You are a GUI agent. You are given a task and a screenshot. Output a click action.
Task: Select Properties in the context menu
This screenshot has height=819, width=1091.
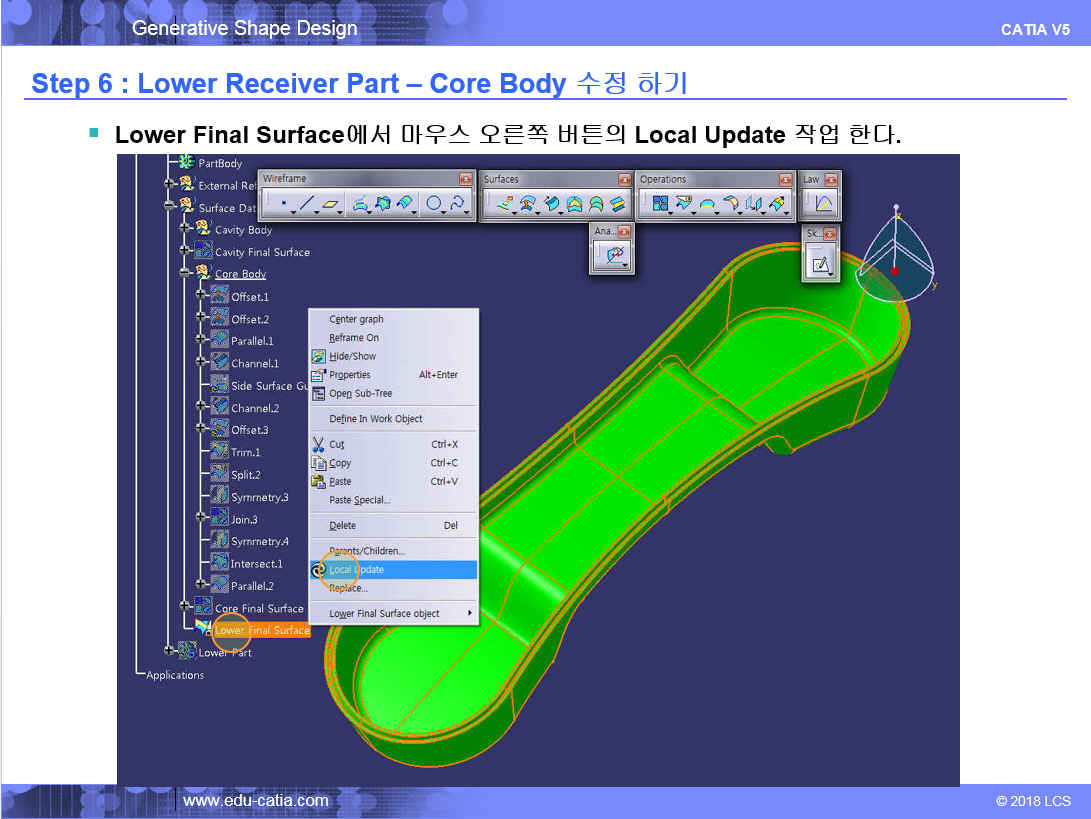pyautogui.click(x=350, y=375)
